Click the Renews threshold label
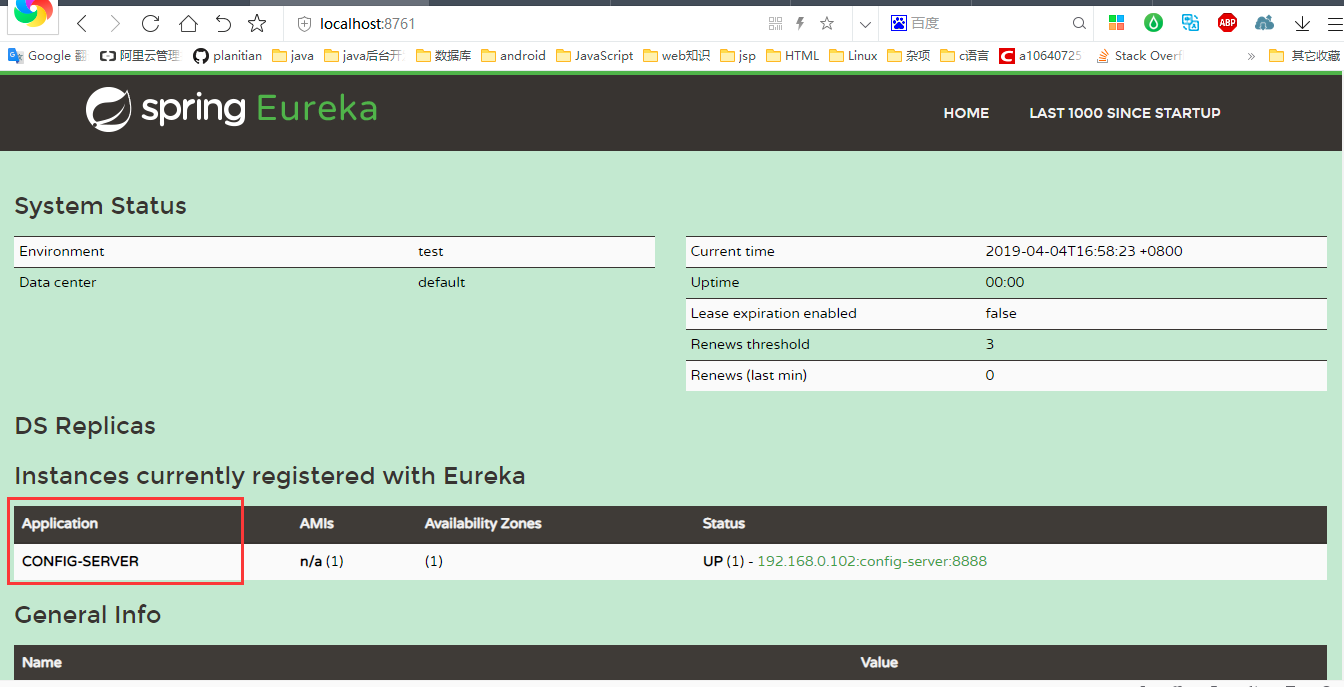Screen dimensions: 1344x687 (x=750, y=344)
